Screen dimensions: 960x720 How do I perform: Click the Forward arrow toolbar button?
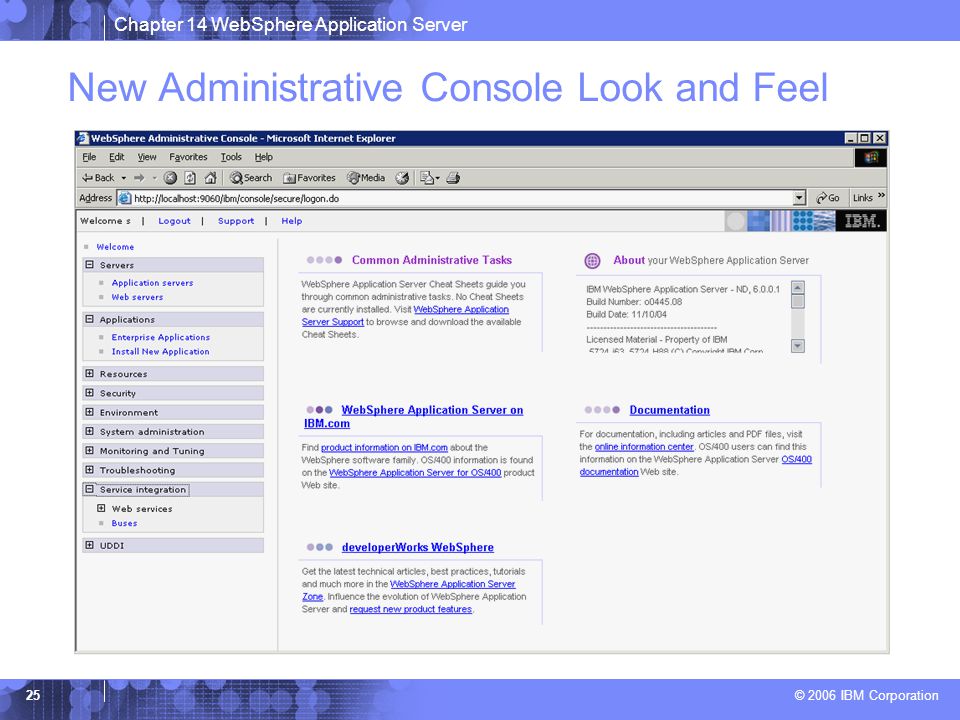coord(139,178)
